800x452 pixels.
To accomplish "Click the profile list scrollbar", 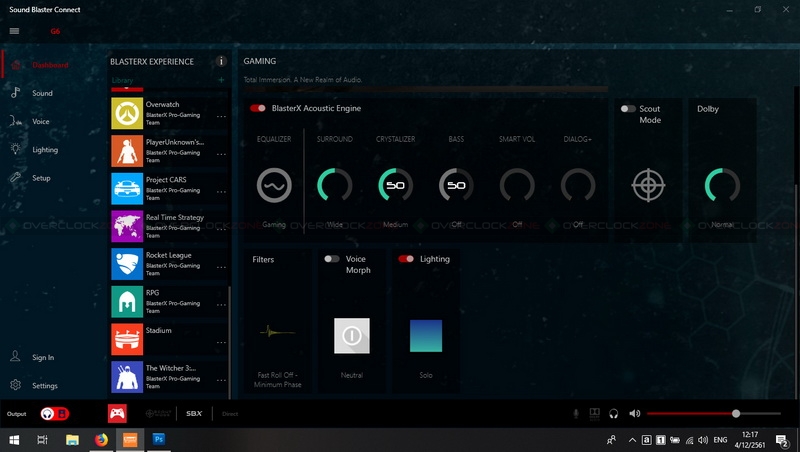I will (x=230, y=342).
